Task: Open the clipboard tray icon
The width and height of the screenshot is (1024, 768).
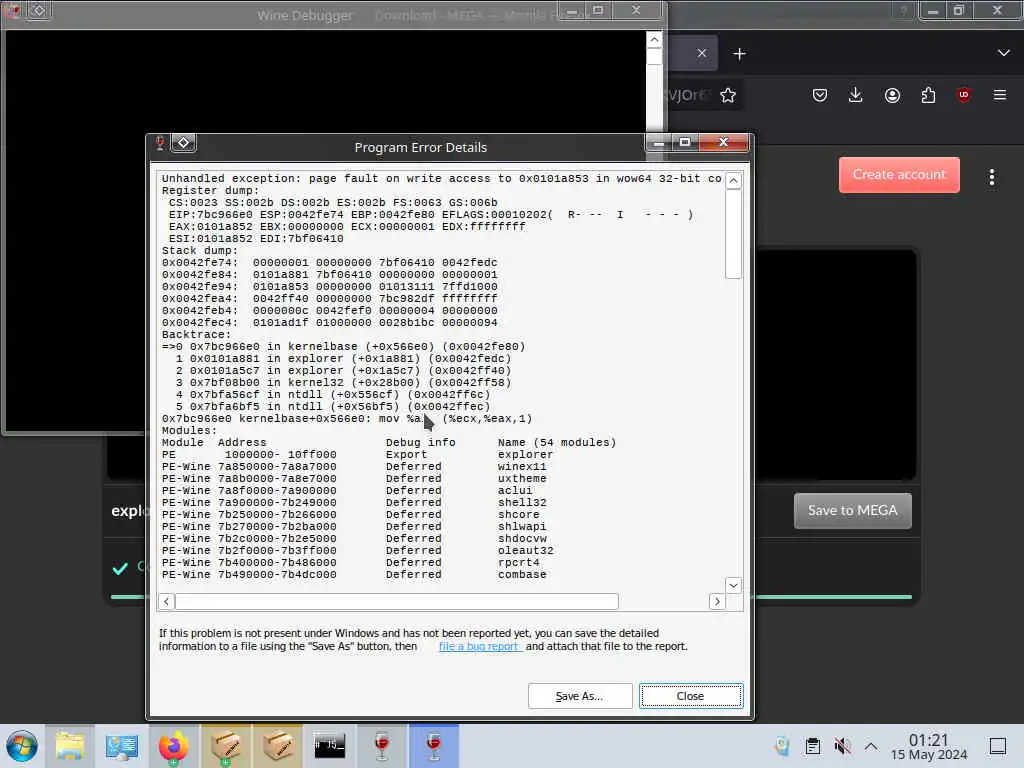Action: pos(812,746)
